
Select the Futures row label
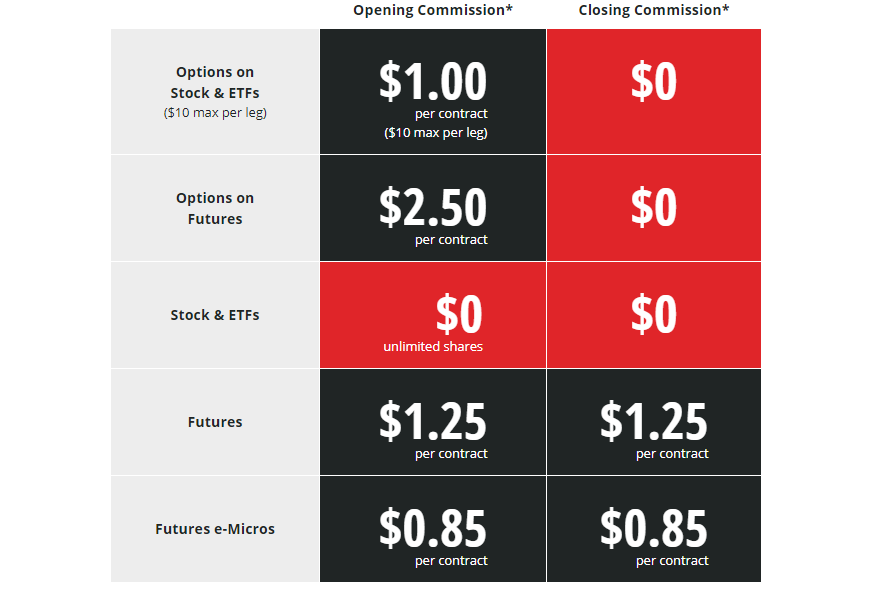[x=215, y=422]
